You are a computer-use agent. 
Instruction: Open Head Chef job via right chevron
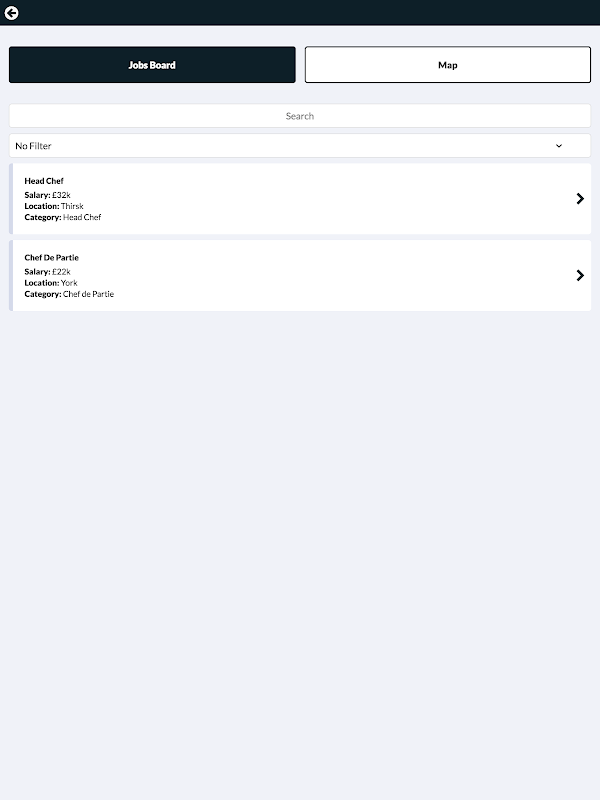tap(580, 199)
